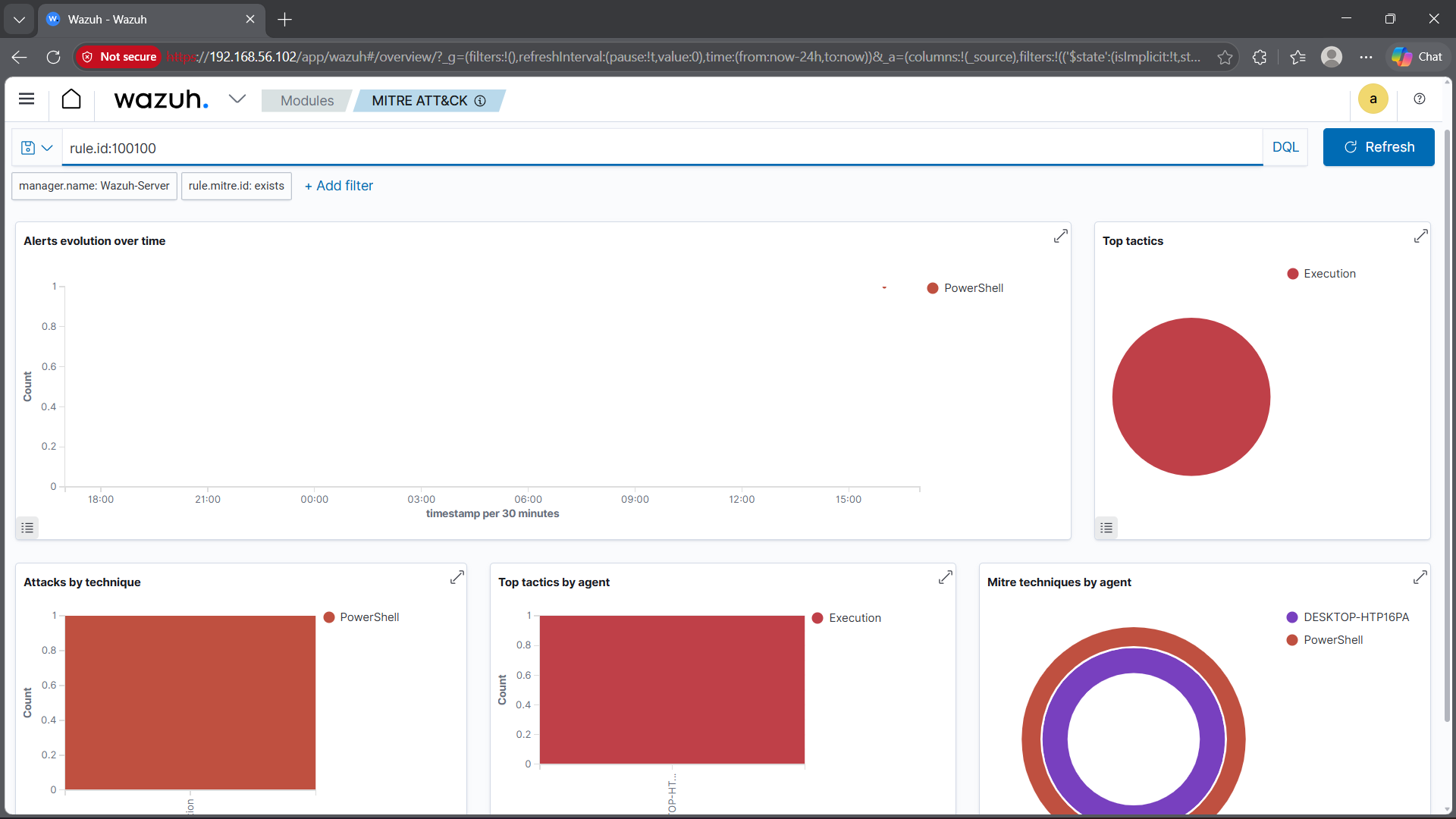The image size is (1456, 819).
Task: Open user avatar menu 'a'
Action: tap(1373, 99)
